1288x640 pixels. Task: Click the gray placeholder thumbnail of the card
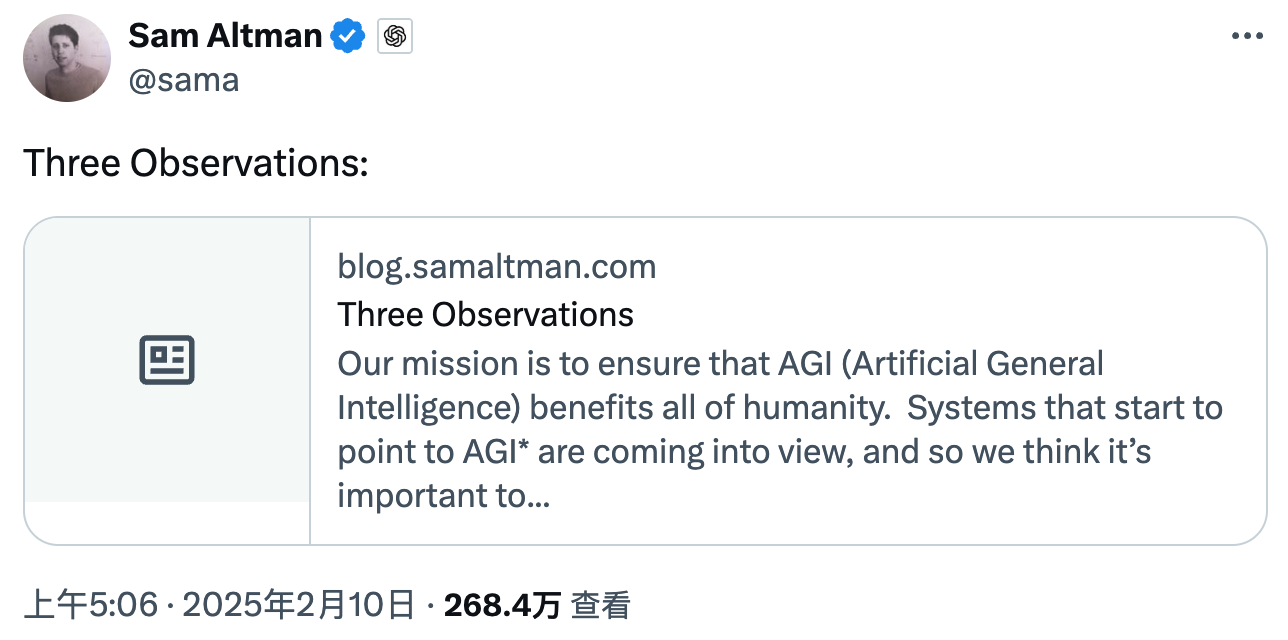click(167, 360)
